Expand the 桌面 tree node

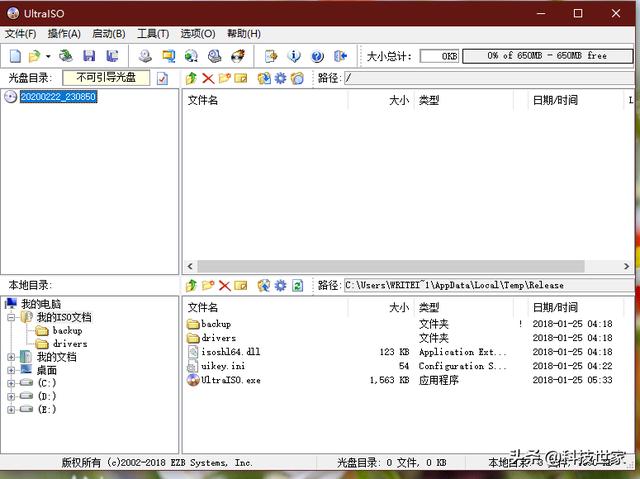tap(11, 370)
